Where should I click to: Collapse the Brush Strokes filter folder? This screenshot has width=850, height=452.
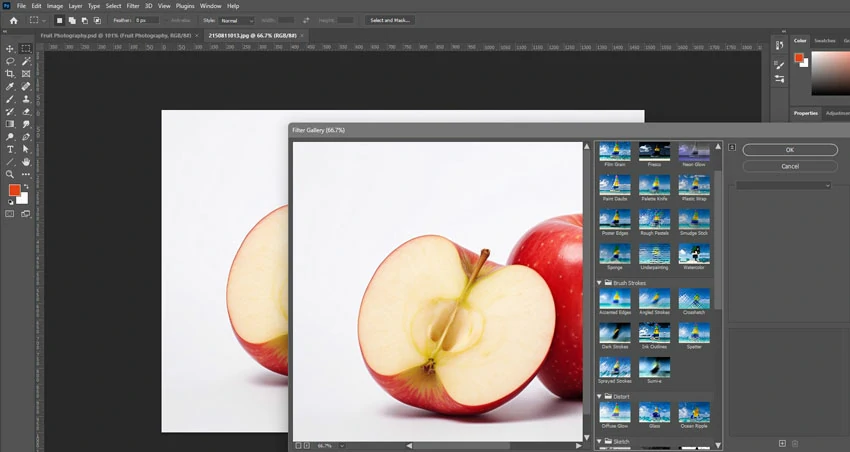click(x=600, y=283)
